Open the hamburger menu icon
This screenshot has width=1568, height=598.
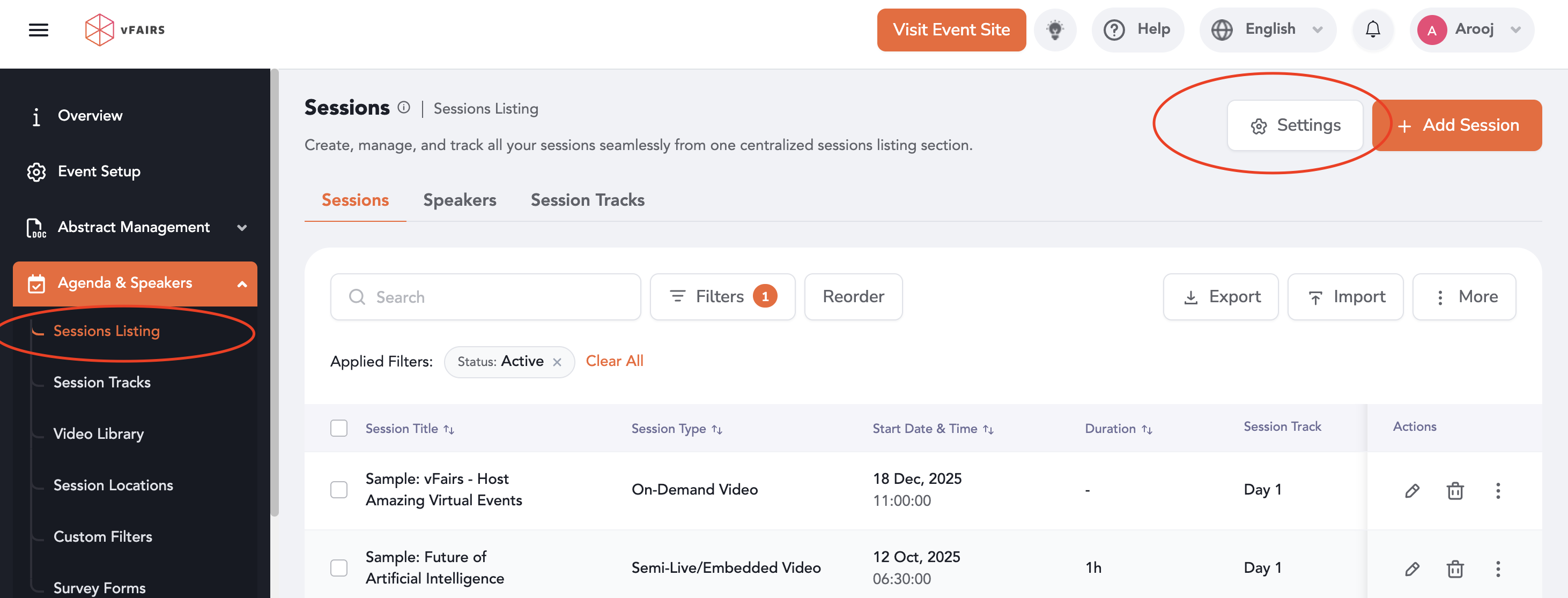point(39,30)
